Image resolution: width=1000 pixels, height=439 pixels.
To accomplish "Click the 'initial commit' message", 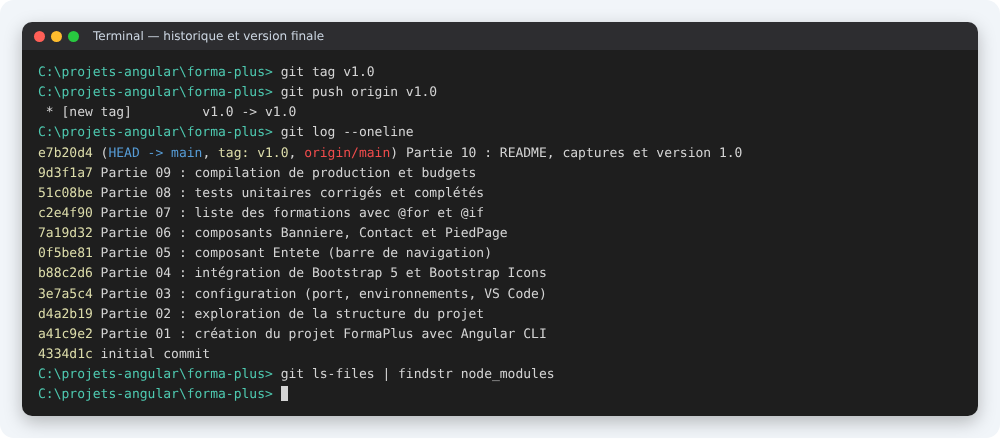I will point(155,354).
